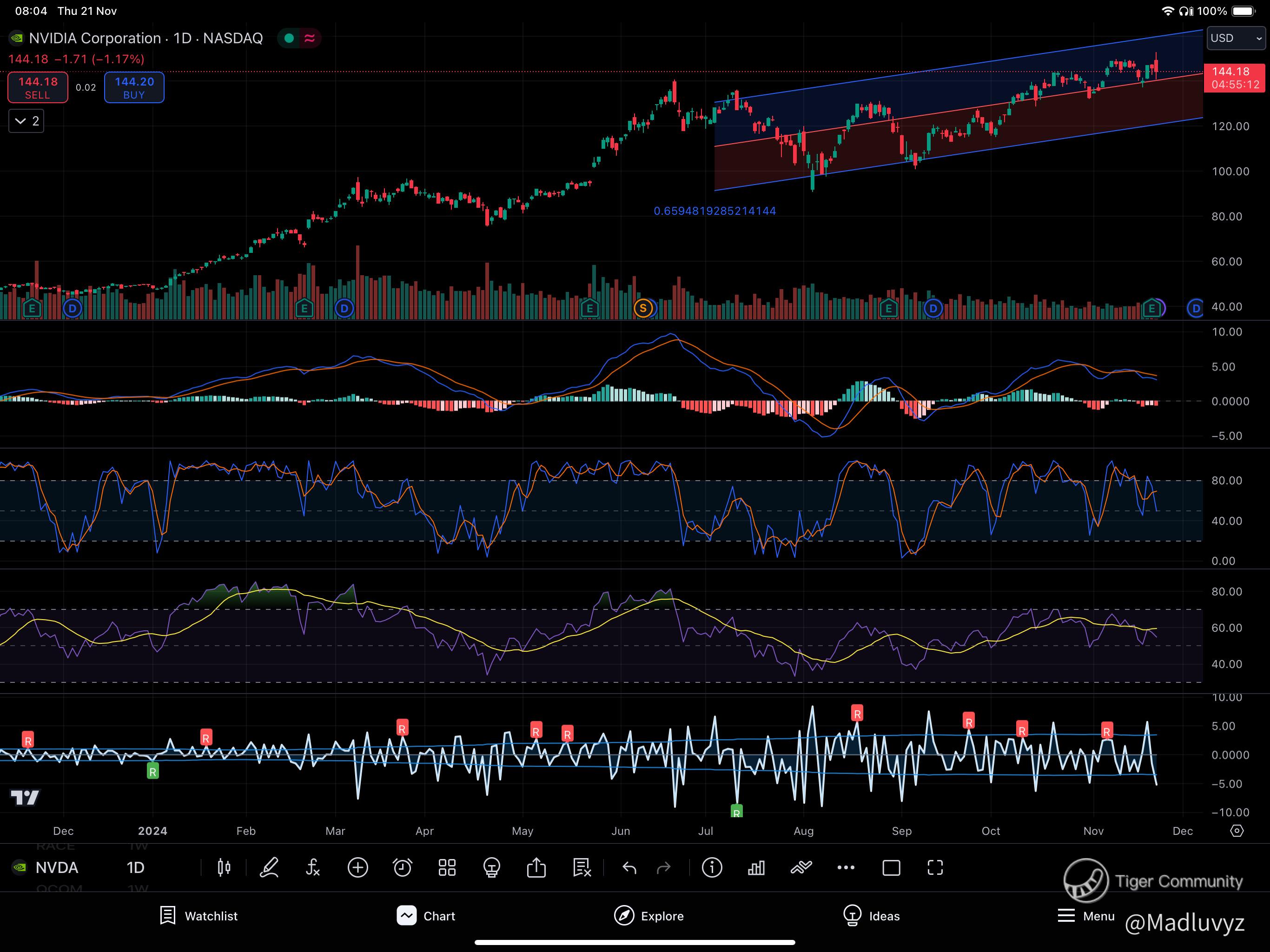The height and width of the screenshot is (952, 1270).
Task: Toggle the green market status indicator
Action: coord(289,39)
